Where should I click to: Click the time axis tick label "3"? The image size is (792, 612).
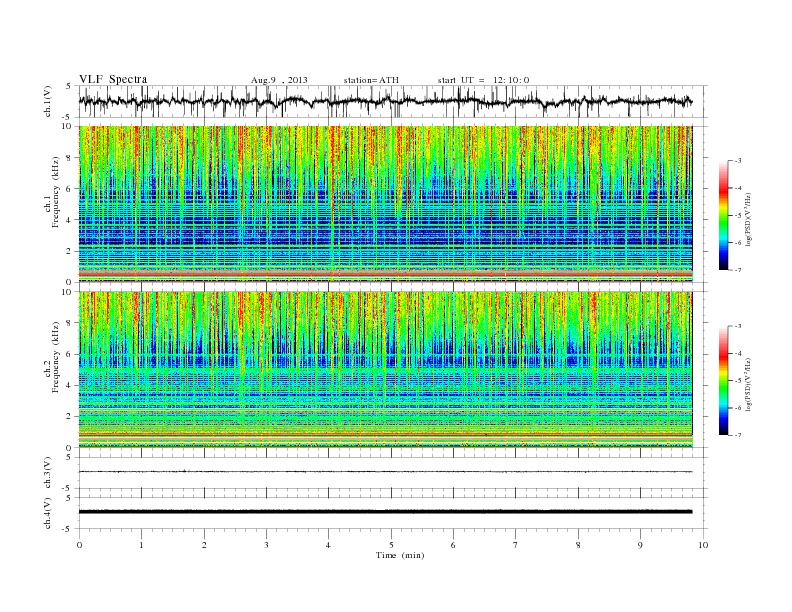coord(267,545)
